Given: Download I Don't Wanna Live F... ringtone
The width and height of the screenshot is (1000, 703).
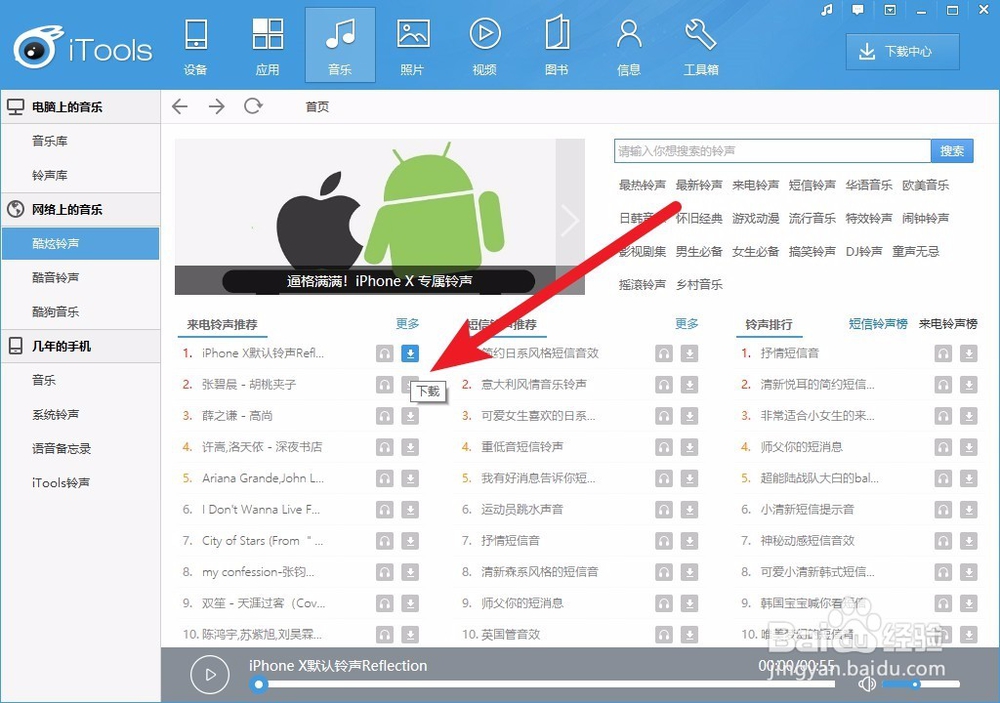Looking at the screenshot, I should tap(410, 509).
